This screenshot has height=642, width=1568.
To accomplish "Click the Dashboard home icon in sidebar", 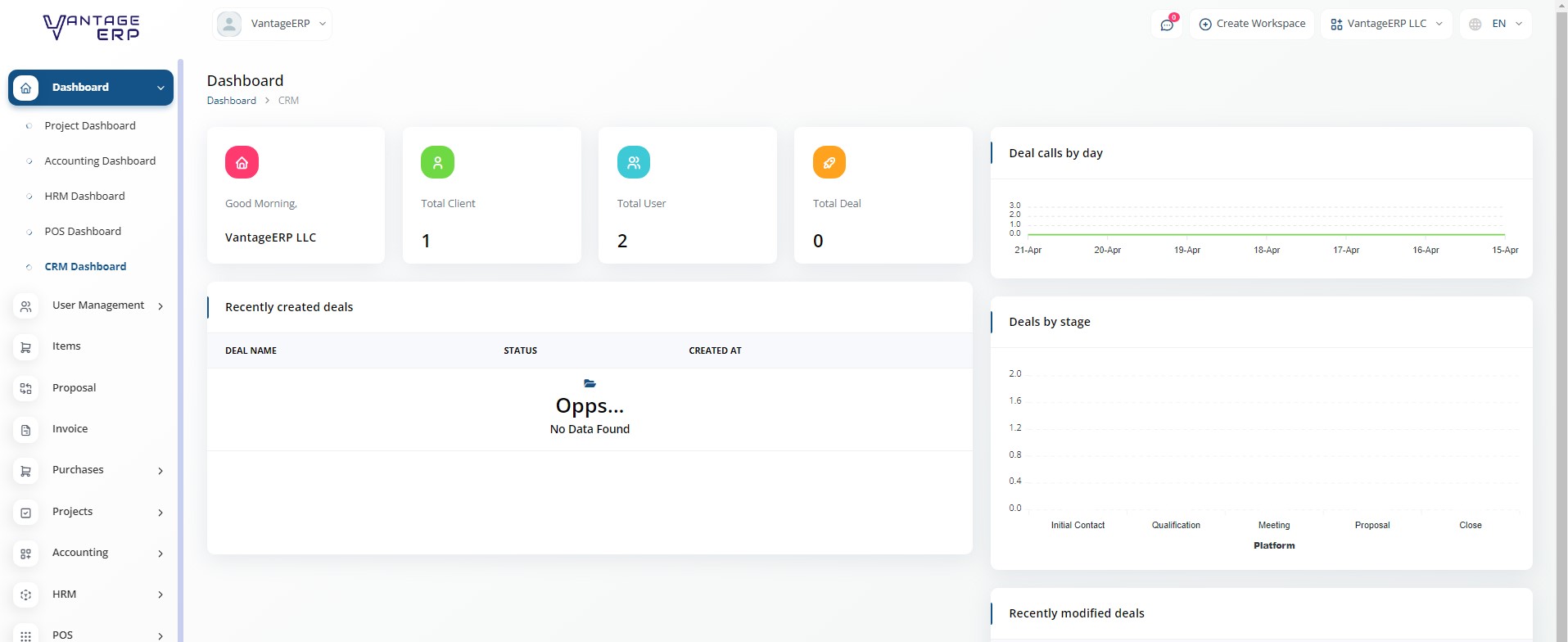I will click(26, 88).
